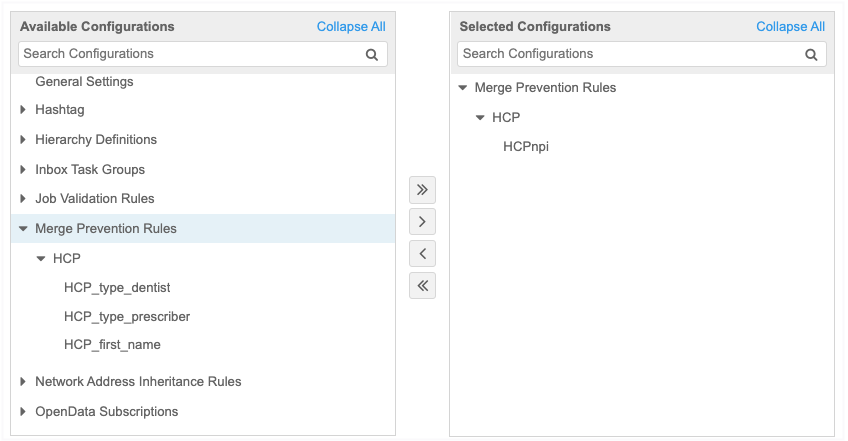Select HCP_type_dentist rule

click(x=117, y=288)
